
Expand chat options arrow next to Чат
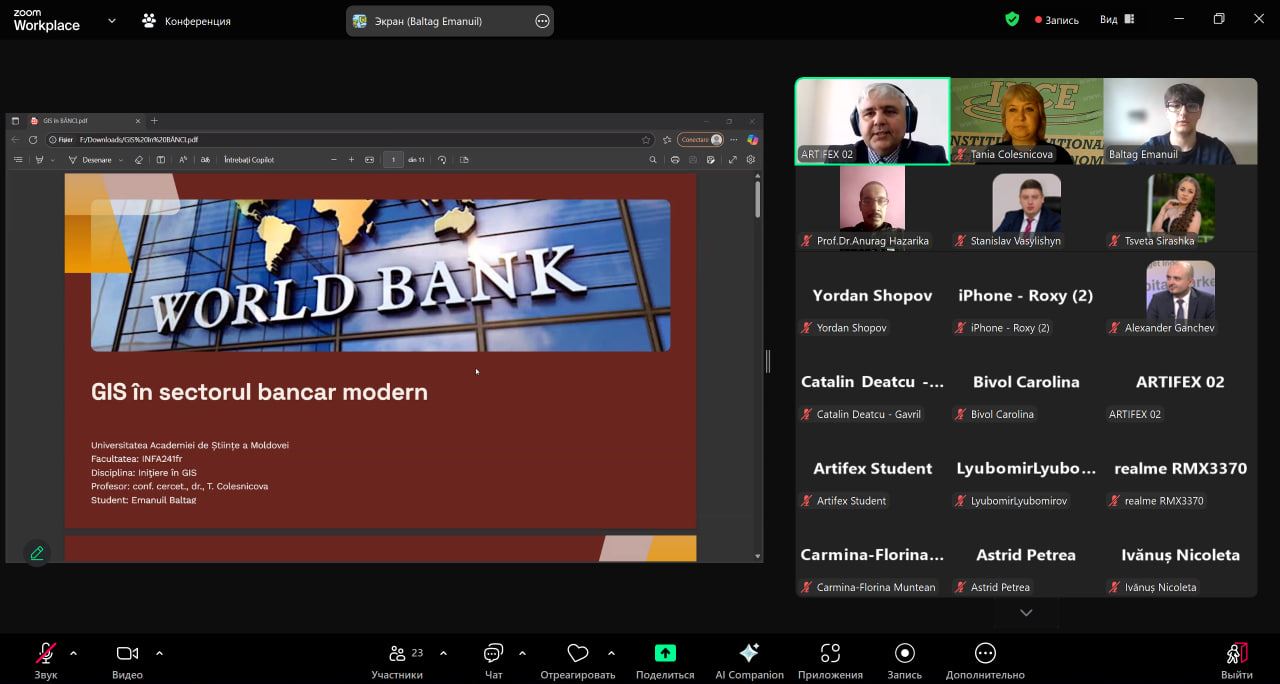[522, 653]
